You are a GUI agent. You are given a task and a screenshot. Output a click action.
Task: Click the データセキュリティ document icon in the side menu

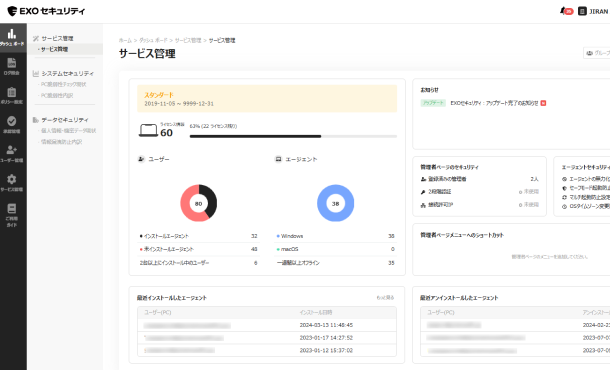(36, 120)
